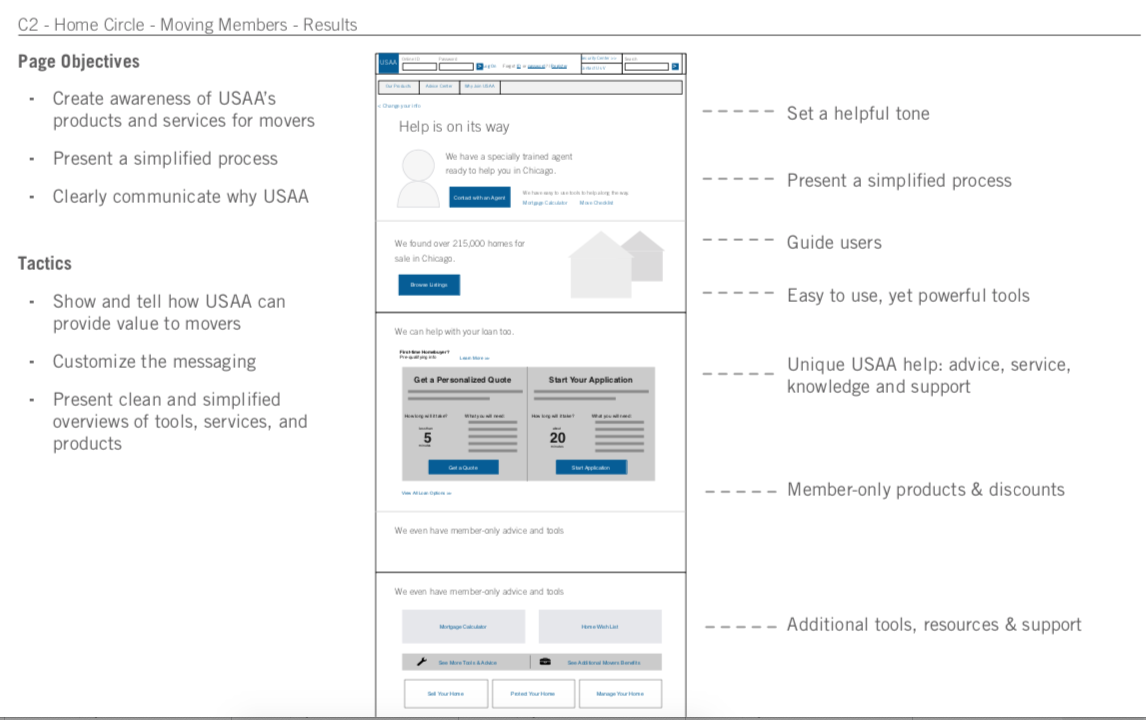Click the See More Tools & Advice link
This screenshot has height=720, width=1146.
467,662
